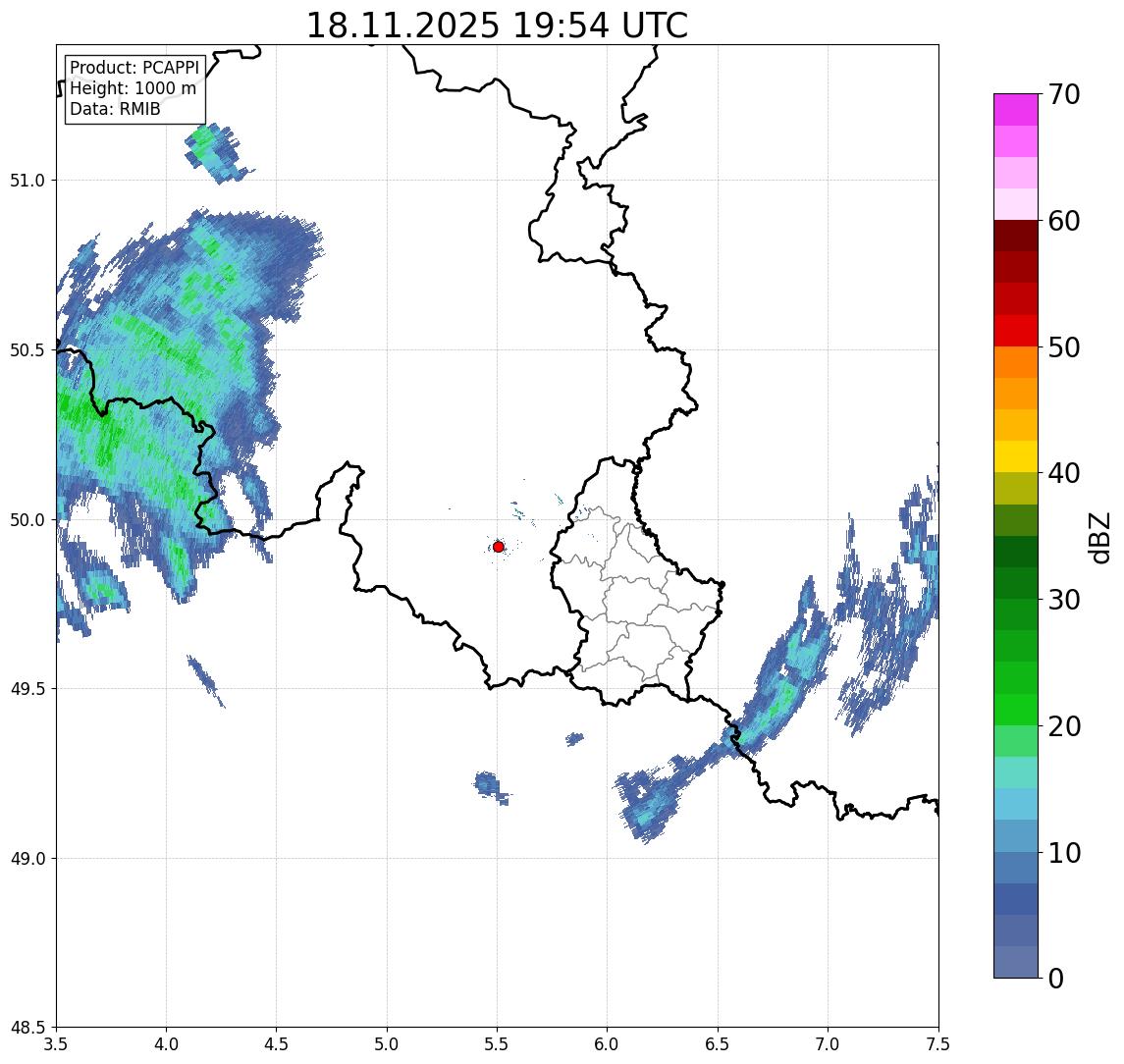Click the latitude axis label 51.0
The height and width of the screenshot is (1064, 1124).
[27, 180]
